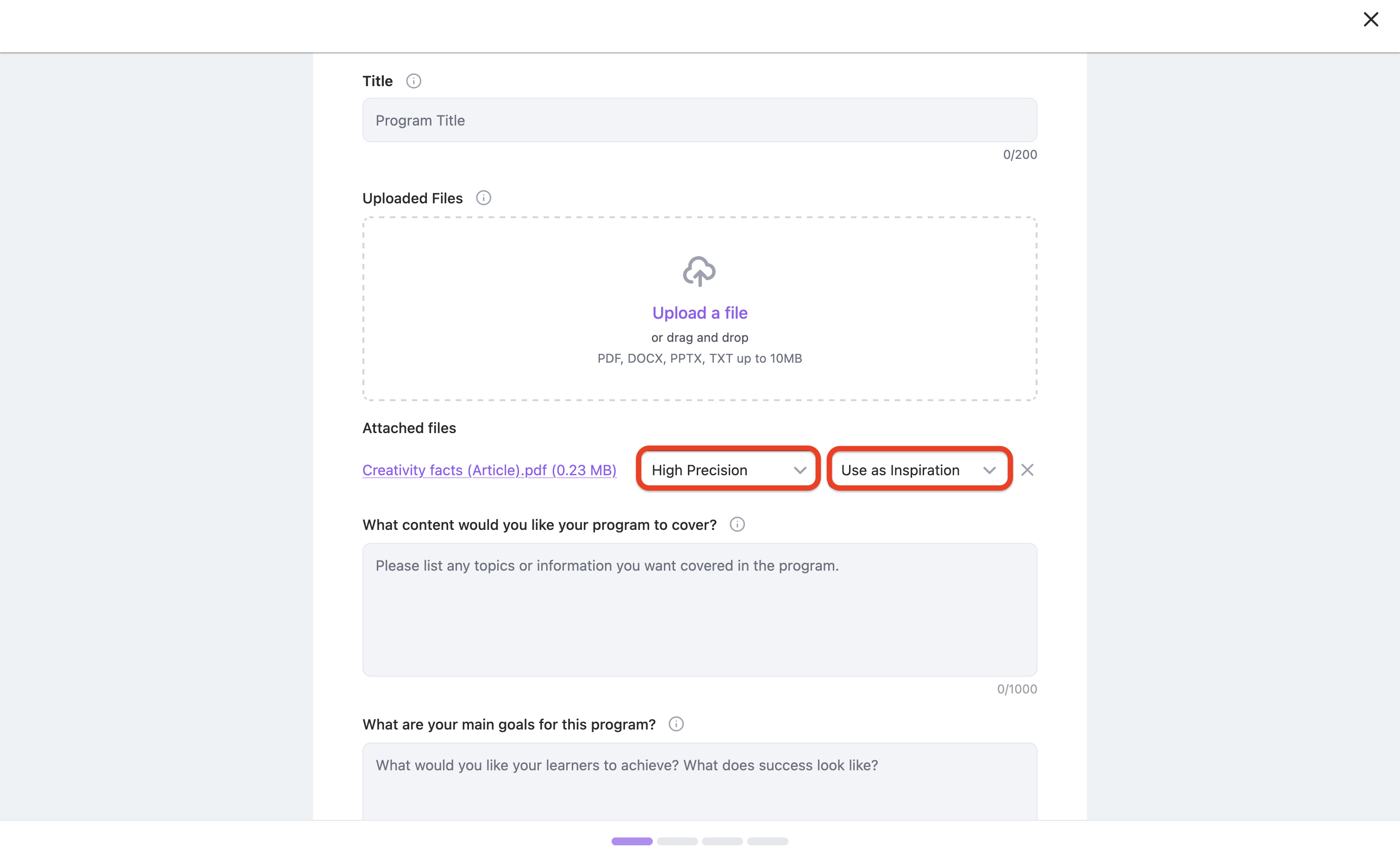The width and height of the screenshot is (1400, 862).
Task: Click the info icon beside Uploaded Files
Action: (483, 198)
